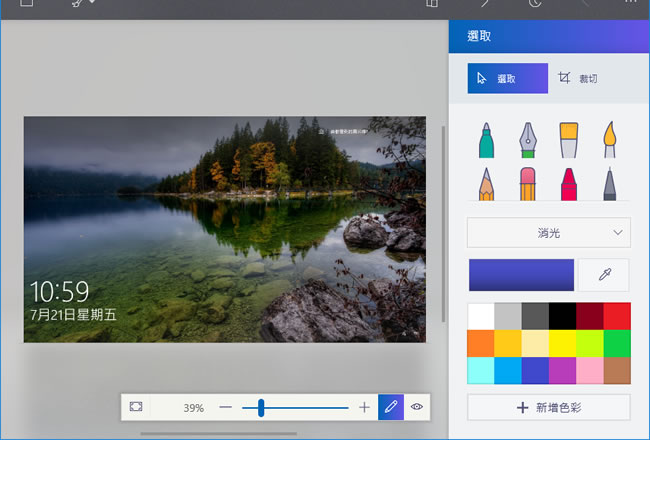Select the teal Marker brush
This screenshot has width=650, height=481.
[486, 140]
